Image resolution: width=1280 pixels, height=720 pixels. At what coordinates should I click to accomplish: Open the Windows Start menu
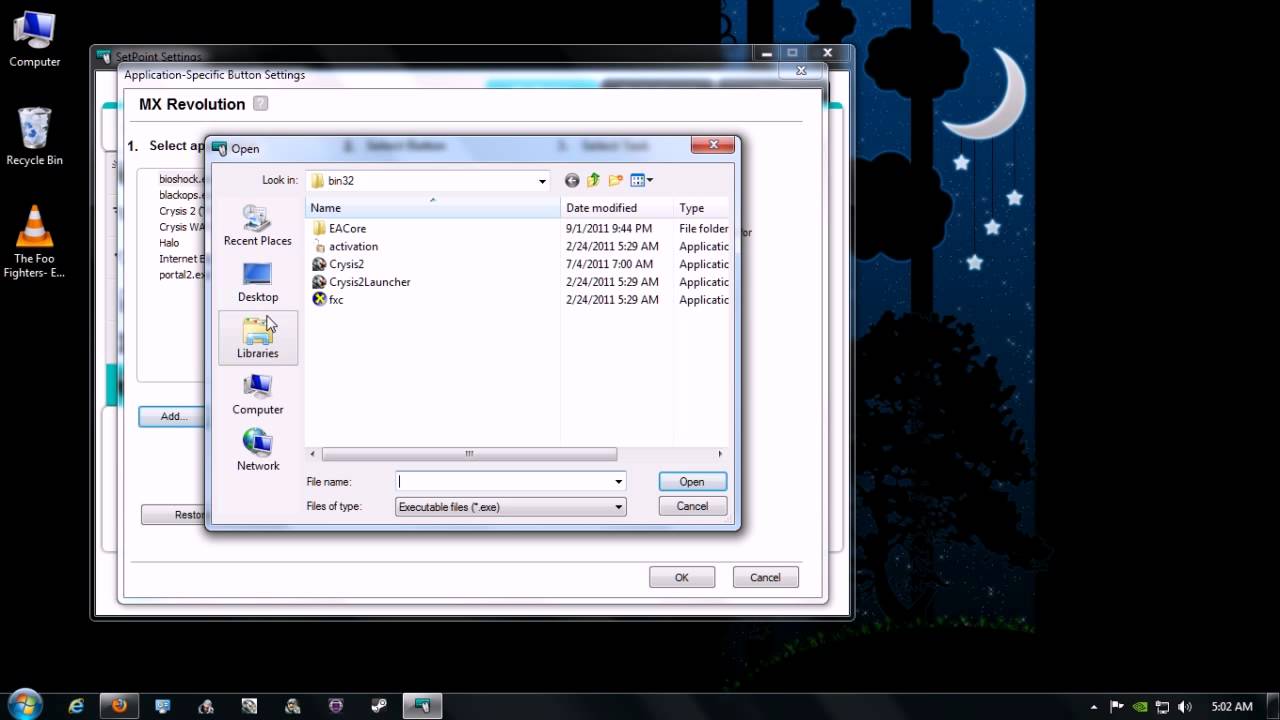(x=24, y=705)
